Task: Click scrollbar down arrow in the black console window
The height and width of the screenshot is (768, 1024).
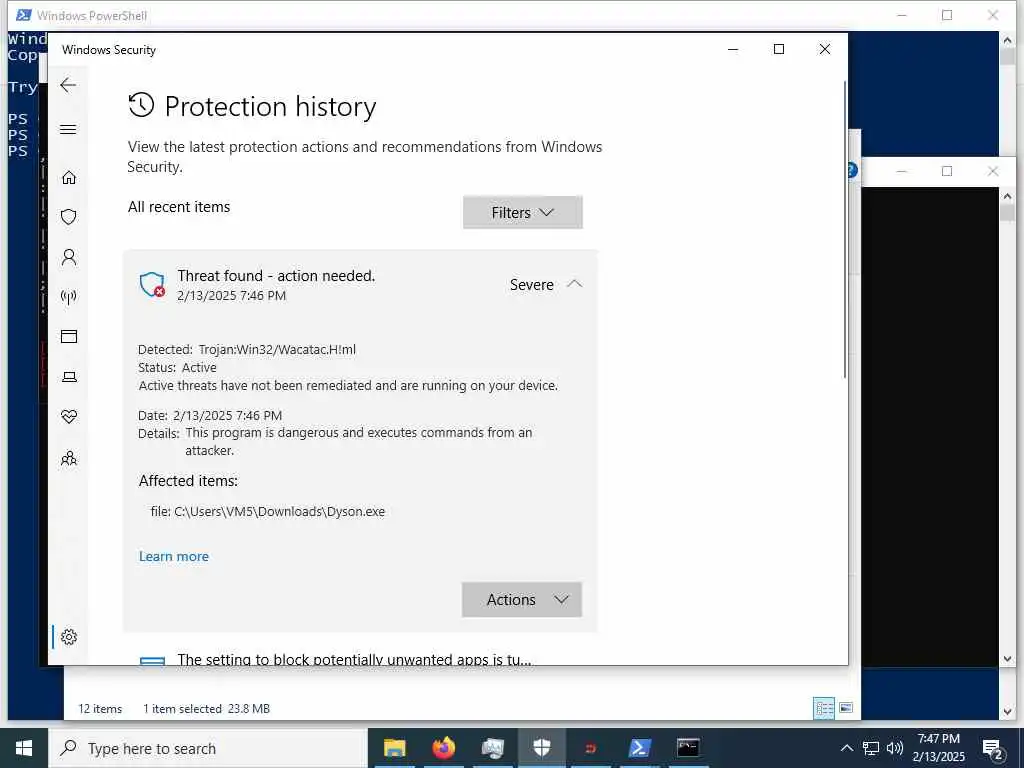Action: click(1007, 658)
